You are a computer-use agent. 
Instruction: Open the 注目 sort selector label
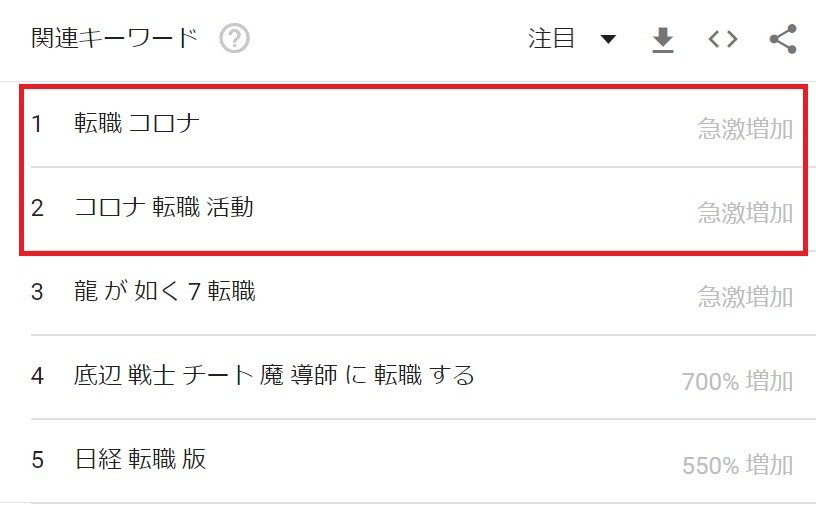tap(551, 39)
